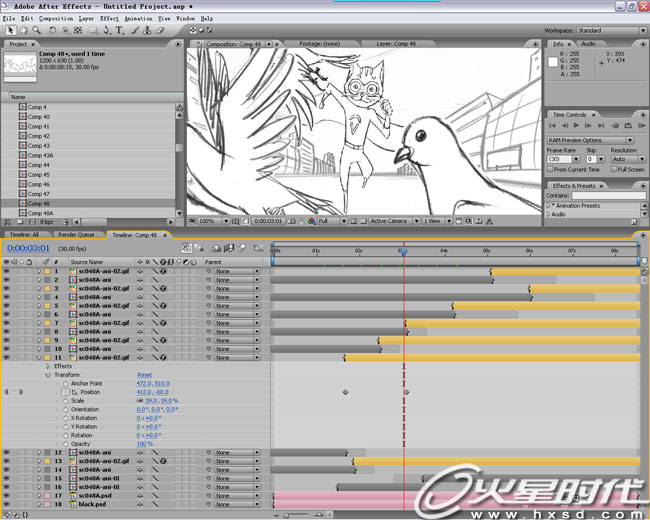Toggle the timeline live update icon
The width and height of the screenshot is (650, 520).
coord(187,248)
